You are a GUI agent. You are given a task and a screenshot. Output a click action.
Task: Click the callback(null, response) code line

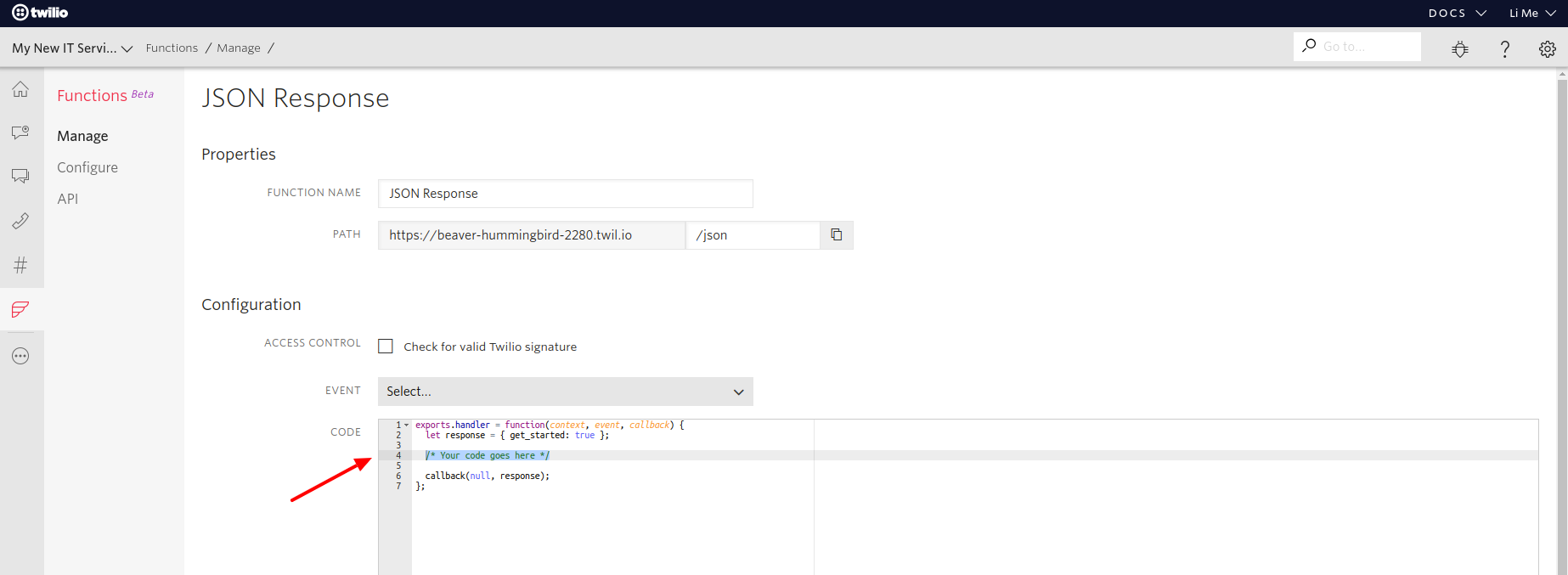(488, 476)
